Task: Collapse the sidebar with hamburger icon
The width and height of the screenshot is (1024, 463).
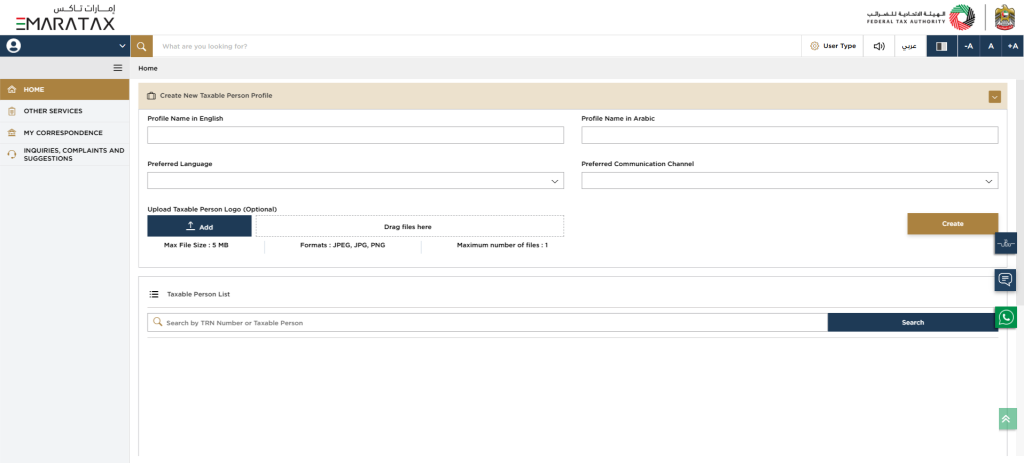Action: click(x=117, y=68)
